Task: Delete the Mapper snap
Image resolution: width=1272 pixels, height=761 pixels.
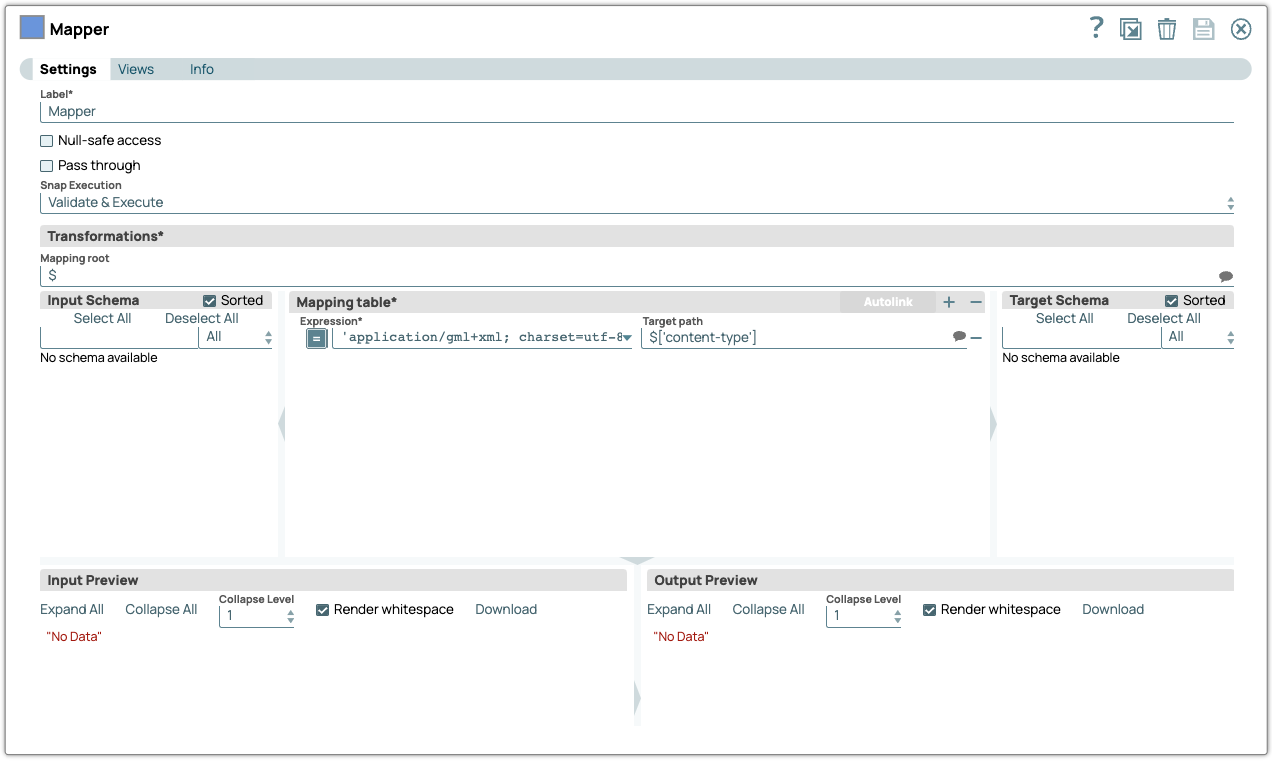Action: pos(1166,28)
